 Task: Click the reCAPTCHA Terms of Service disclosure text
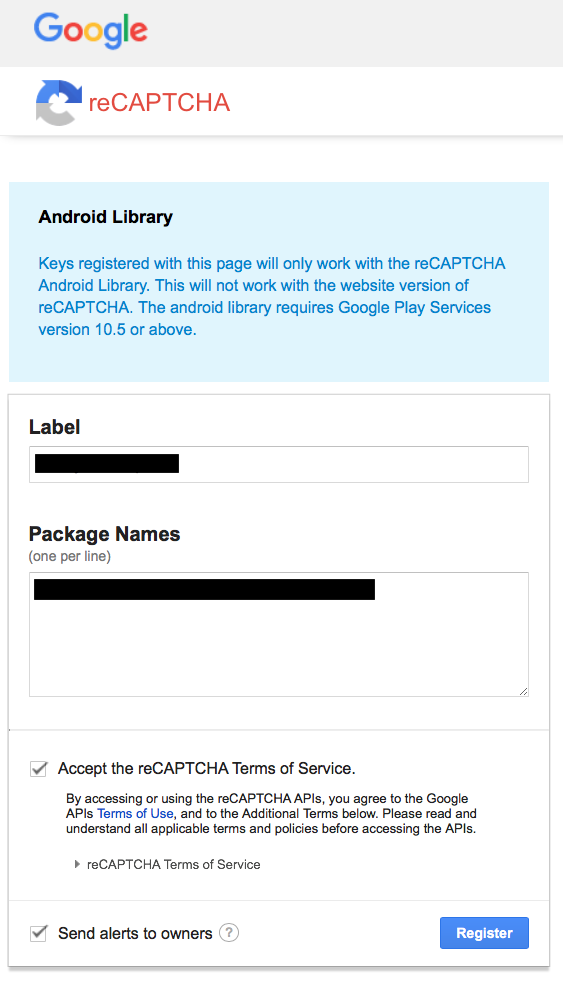click(173, 864)
